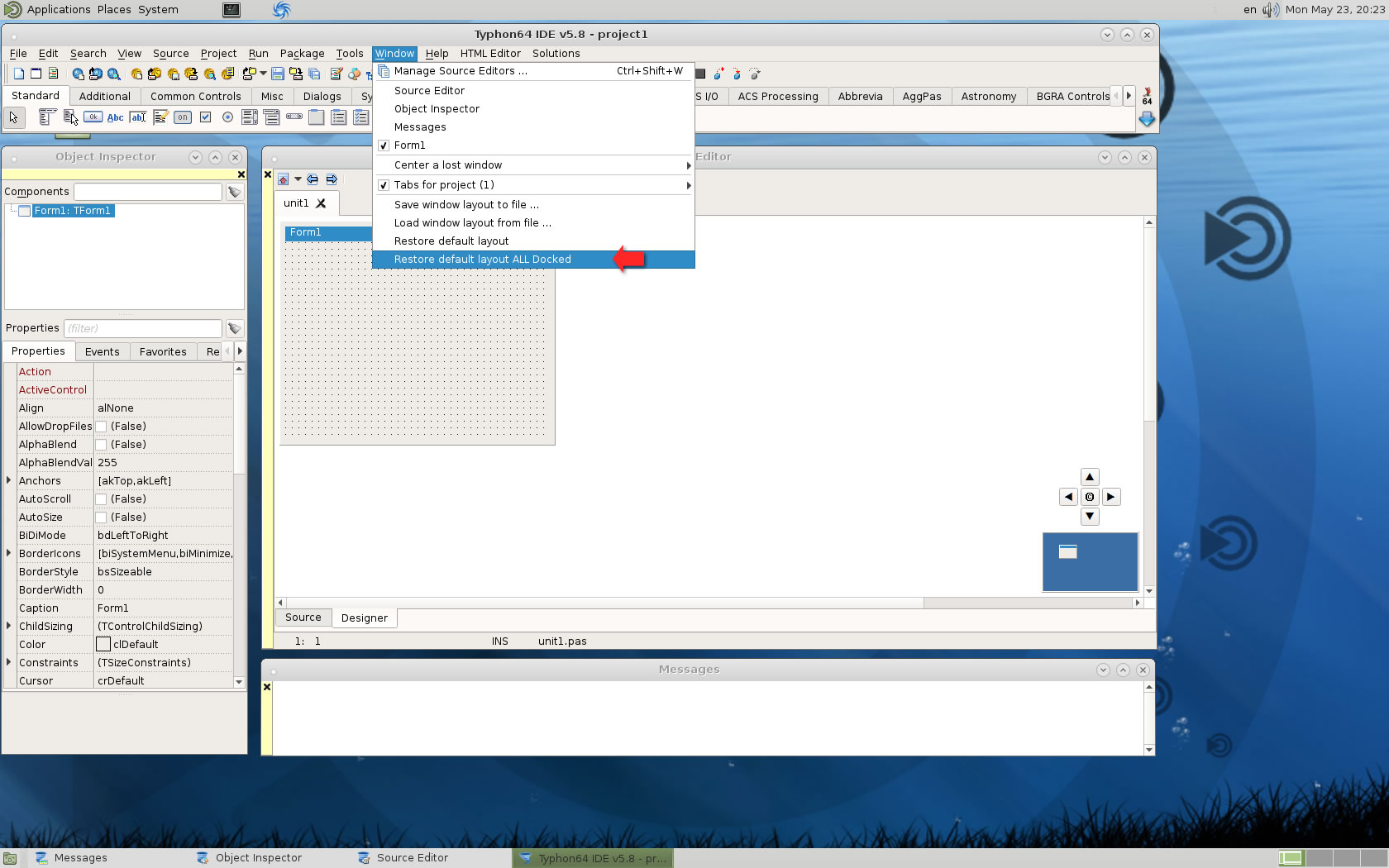Click jump-back arrow in Source Editor toolbar
This screenshot has height=868, width=1389.
pyautogui.click(x=313, y=179)
